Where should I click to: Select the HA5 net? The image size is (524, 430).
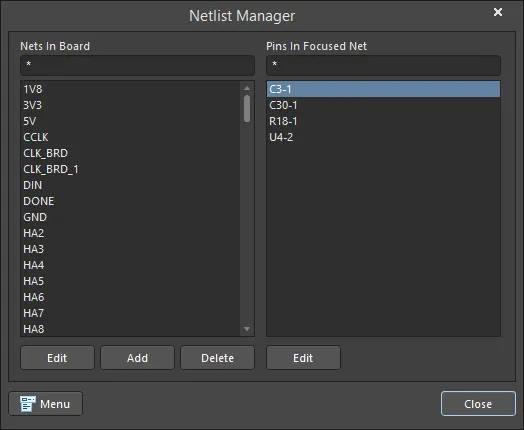tap(130, 281)
